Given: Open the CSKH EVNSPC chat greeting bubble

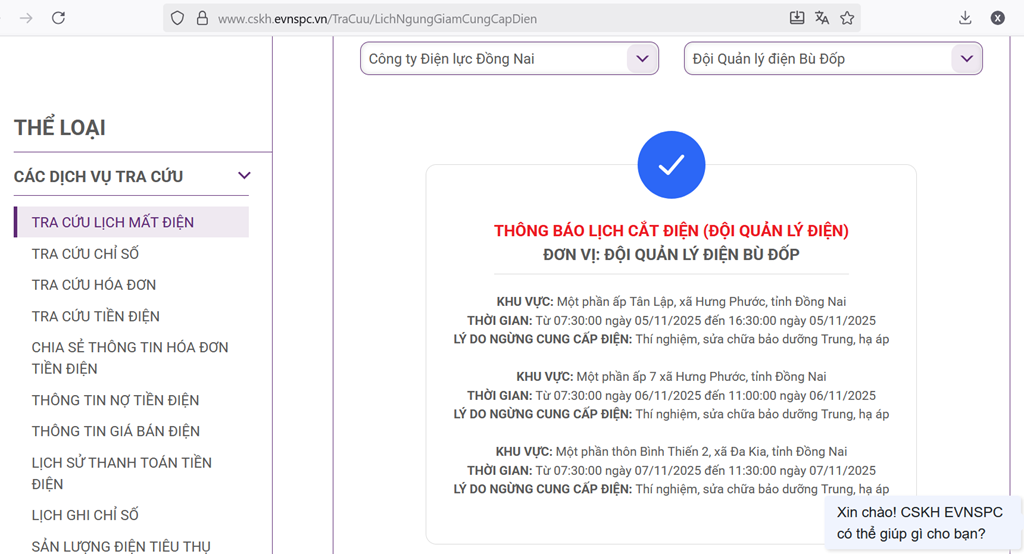Looking at the screenshot, I should click(x=919, y=523).
